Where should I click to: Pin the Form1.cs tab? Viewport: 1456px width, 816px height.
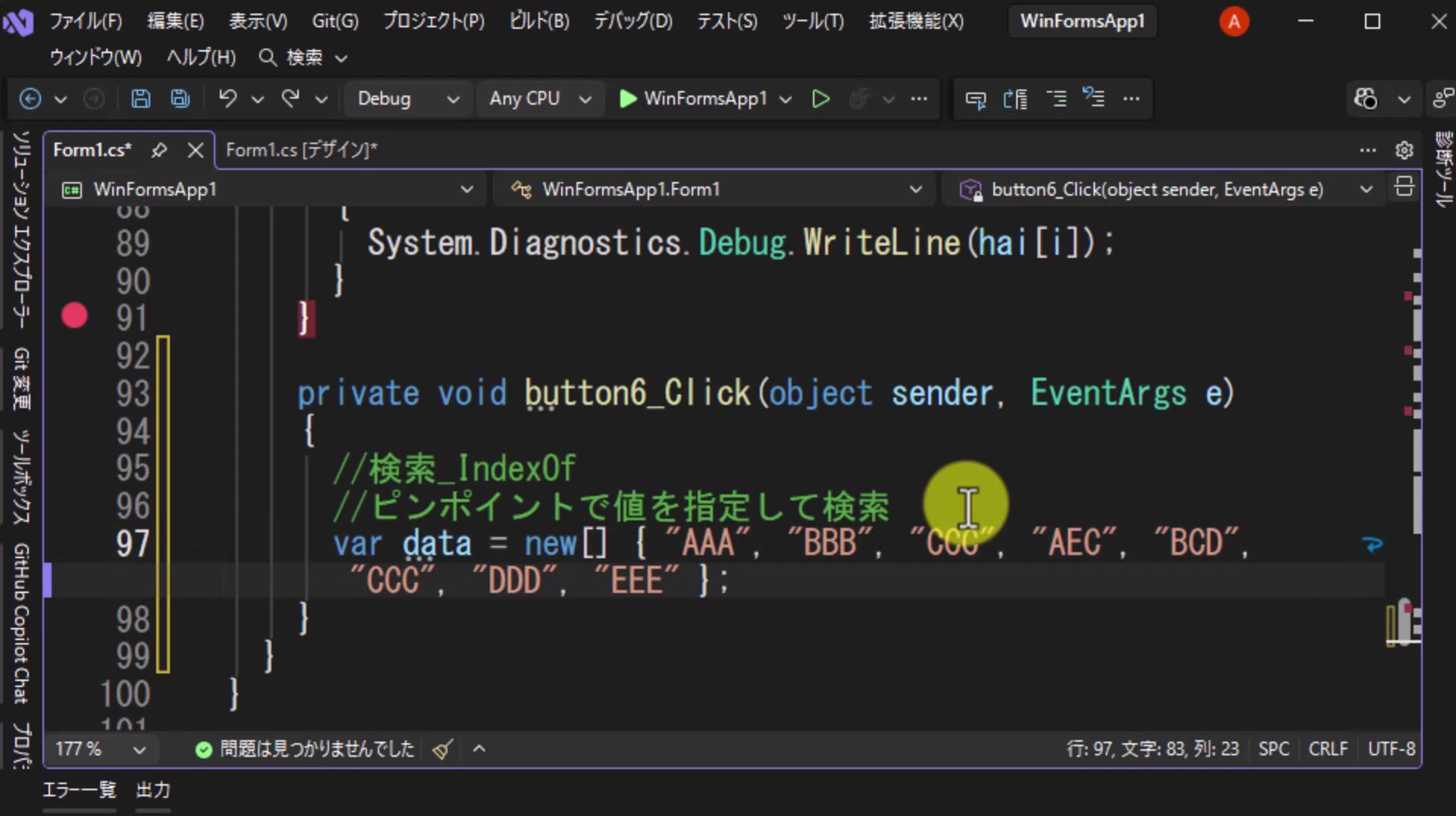click(x=158, y=150)
